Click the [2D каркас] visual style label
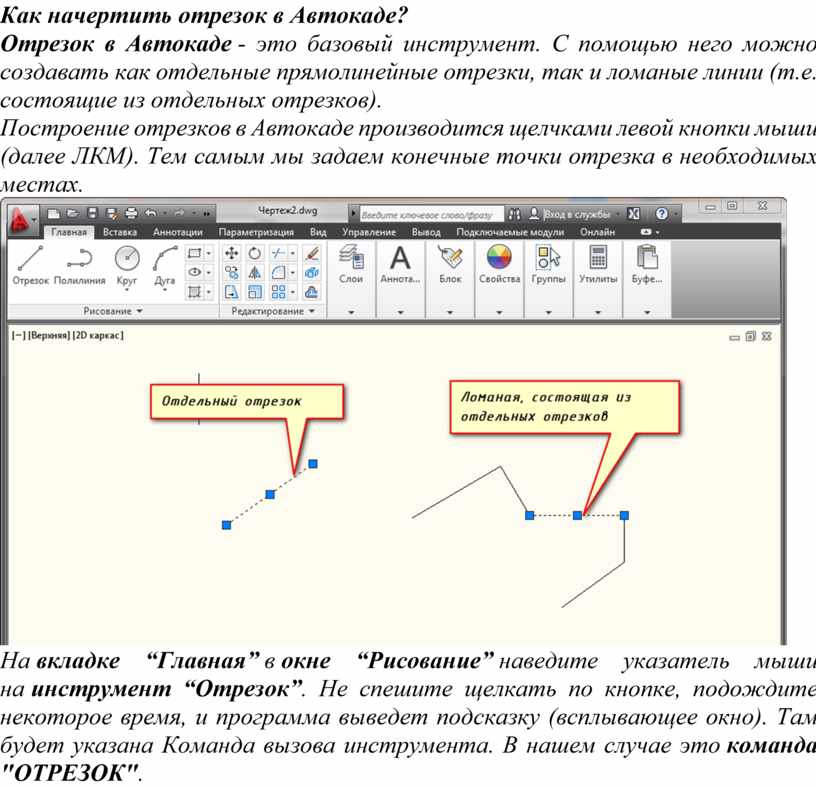816x787 pixels. tap(98, 336)
